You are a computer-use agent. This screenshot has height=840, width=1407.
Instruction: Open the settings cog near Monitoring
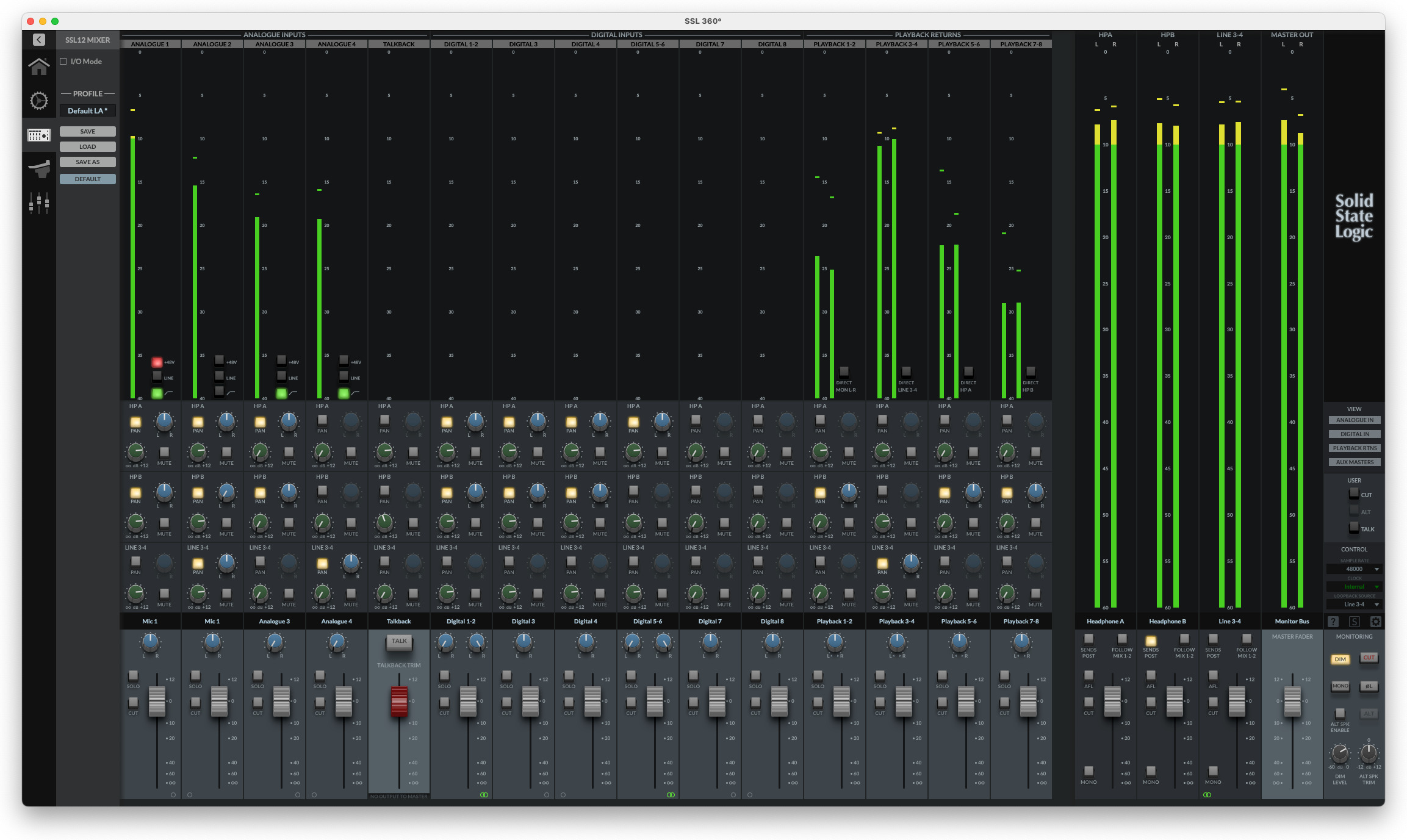[1375, 622]
